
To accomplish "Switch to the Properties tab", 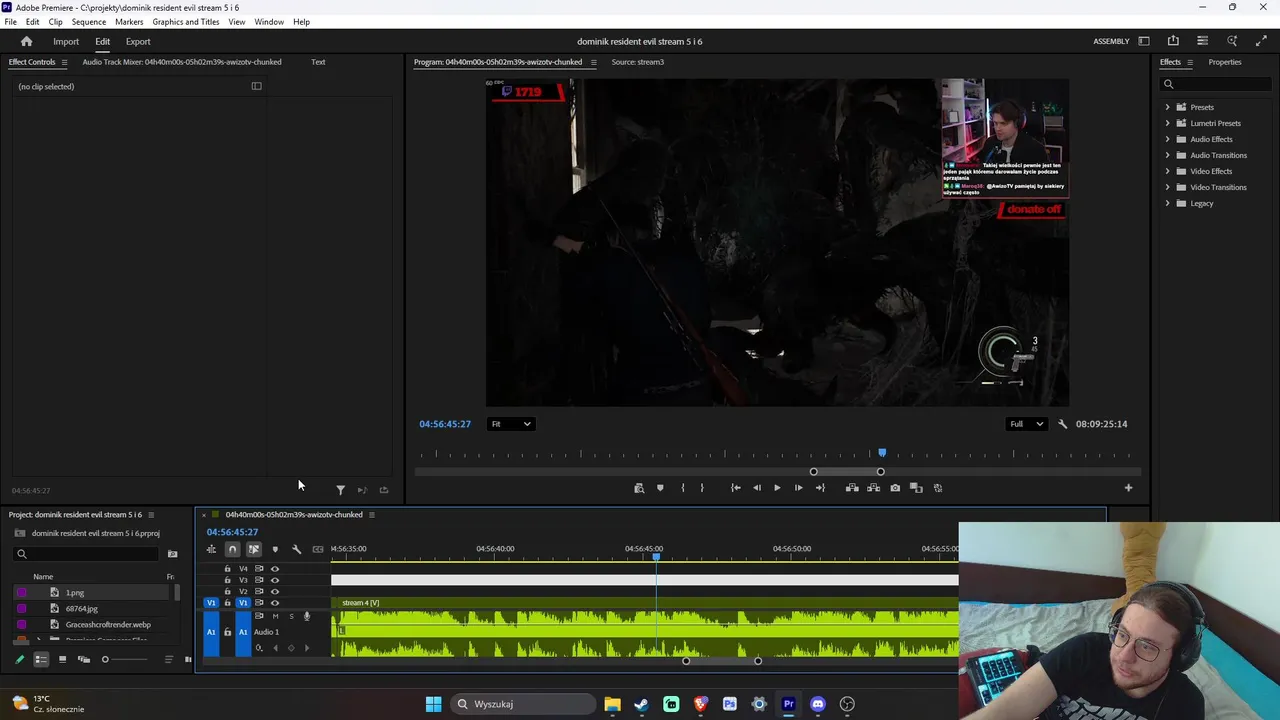I will (1225, 62).
